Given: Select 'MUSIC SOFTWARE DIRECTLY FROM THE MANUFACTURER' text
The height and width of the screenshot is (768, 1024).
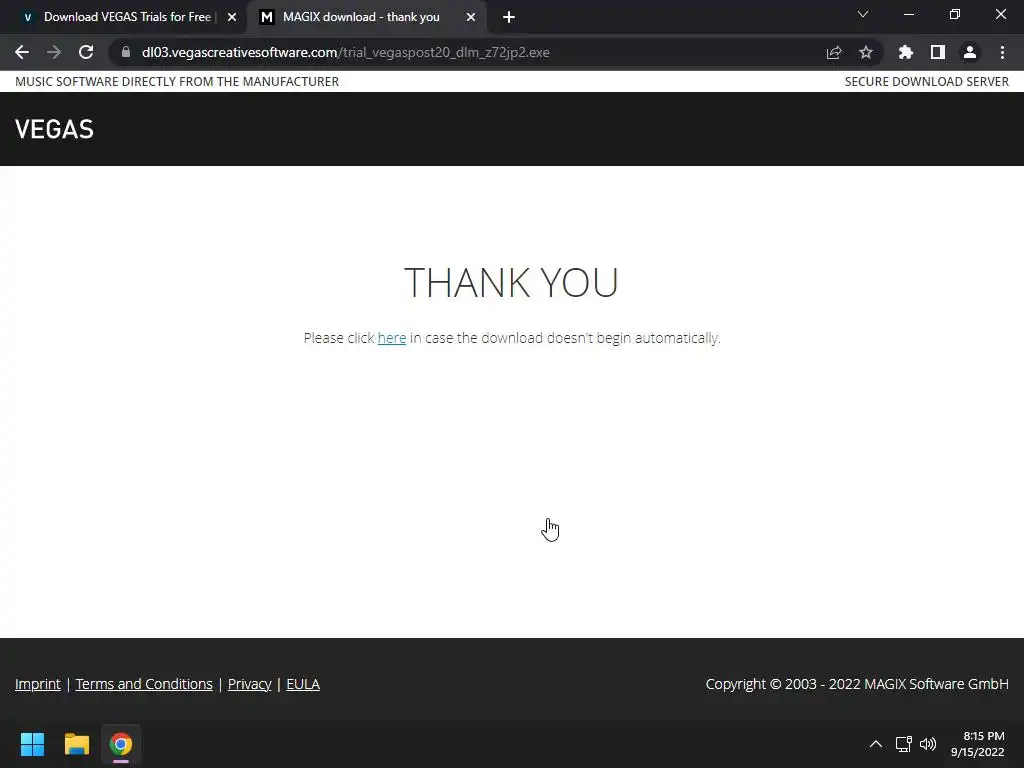Looking at the screenshot, I should (x=177, y=82).
